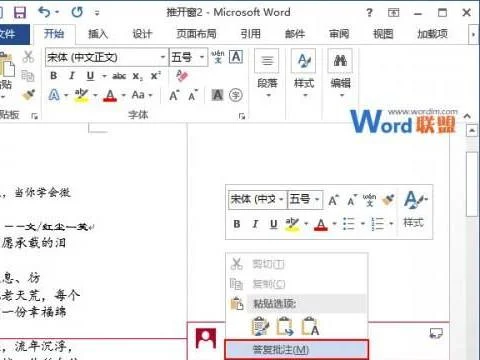Open the ribbon 样式 group
Viewport: 480px width, 360px height.
pos(304,74)
